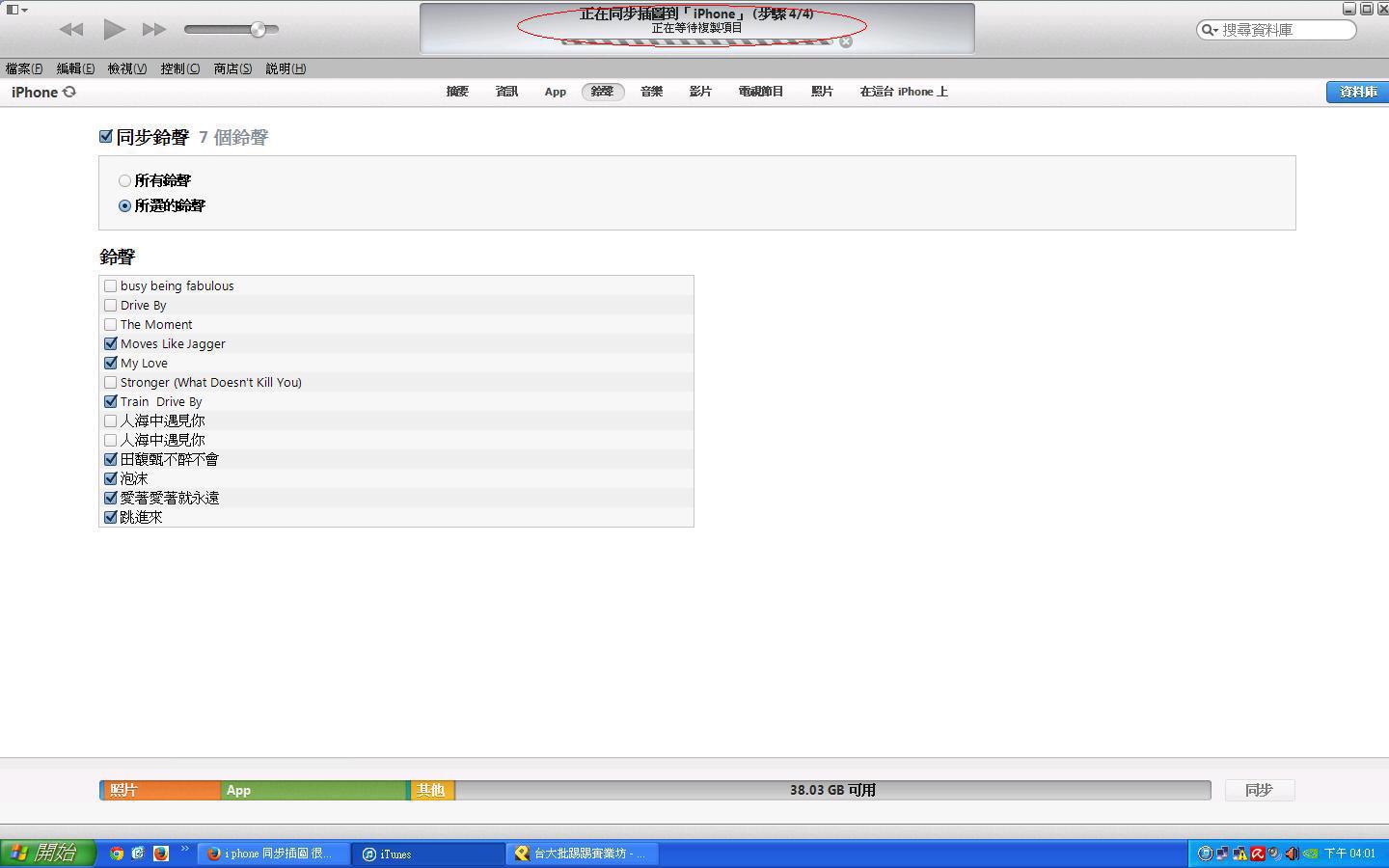1389x868 pixels.
Task: Switch to the 資訊 tab
Action: (506, 92)
